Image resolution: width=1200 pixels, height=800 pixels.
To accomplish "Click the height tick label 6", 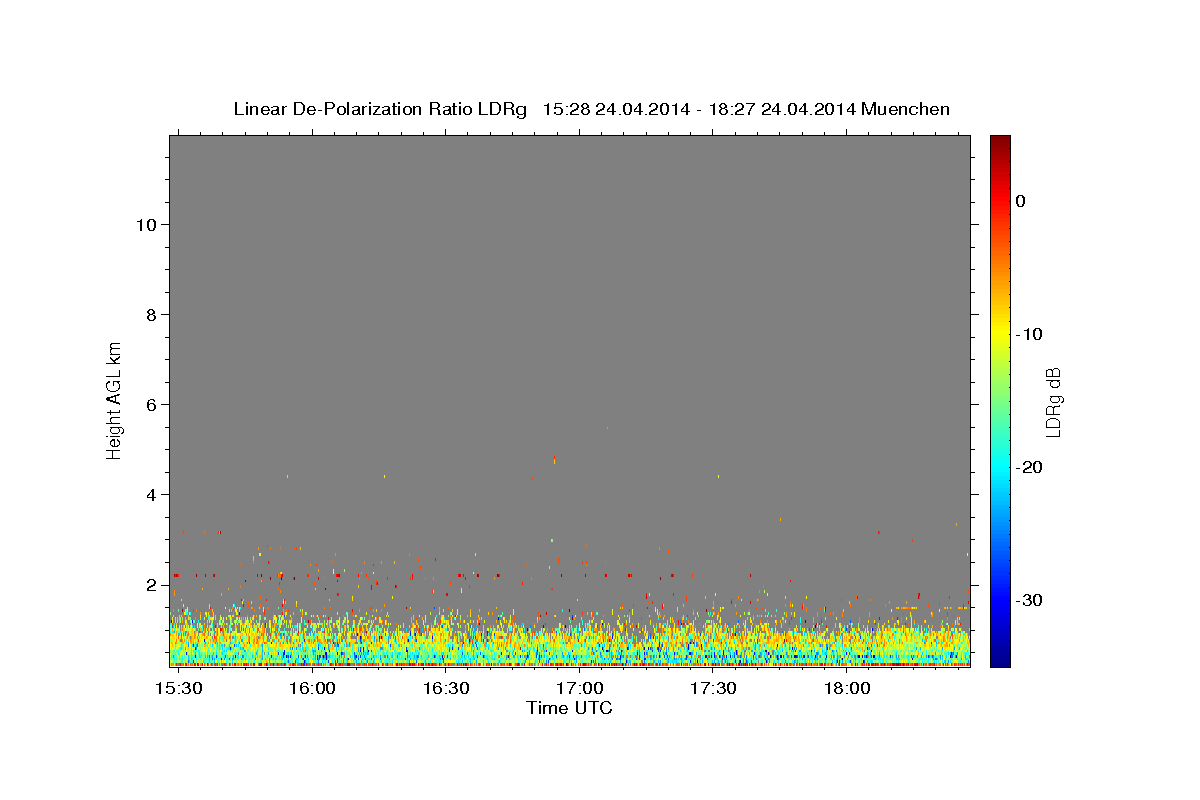I will tap(150, 404).
